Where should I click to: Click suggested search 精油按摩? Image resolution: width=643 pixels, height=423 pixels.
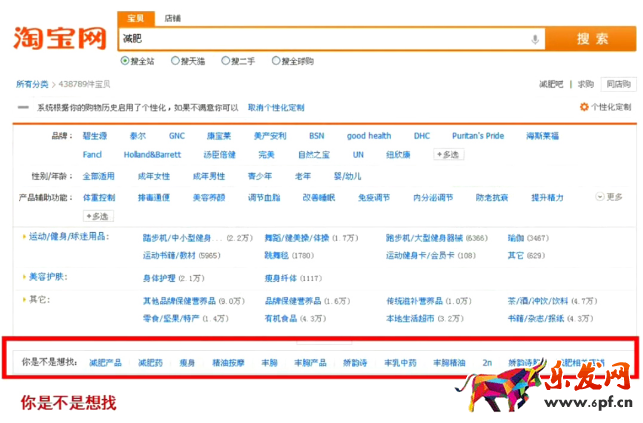(x=228, y=363)
